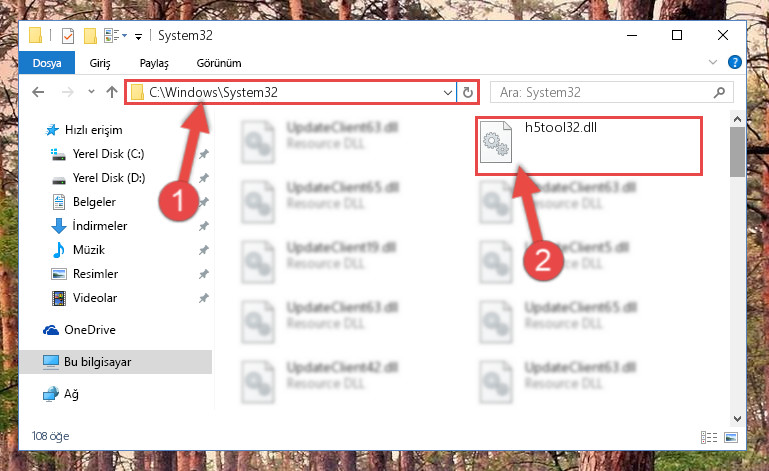The width and height of the screenshot is (769, 471).
Task: Open İndirmeler in the navigation pane
Action: click(100, 226)
